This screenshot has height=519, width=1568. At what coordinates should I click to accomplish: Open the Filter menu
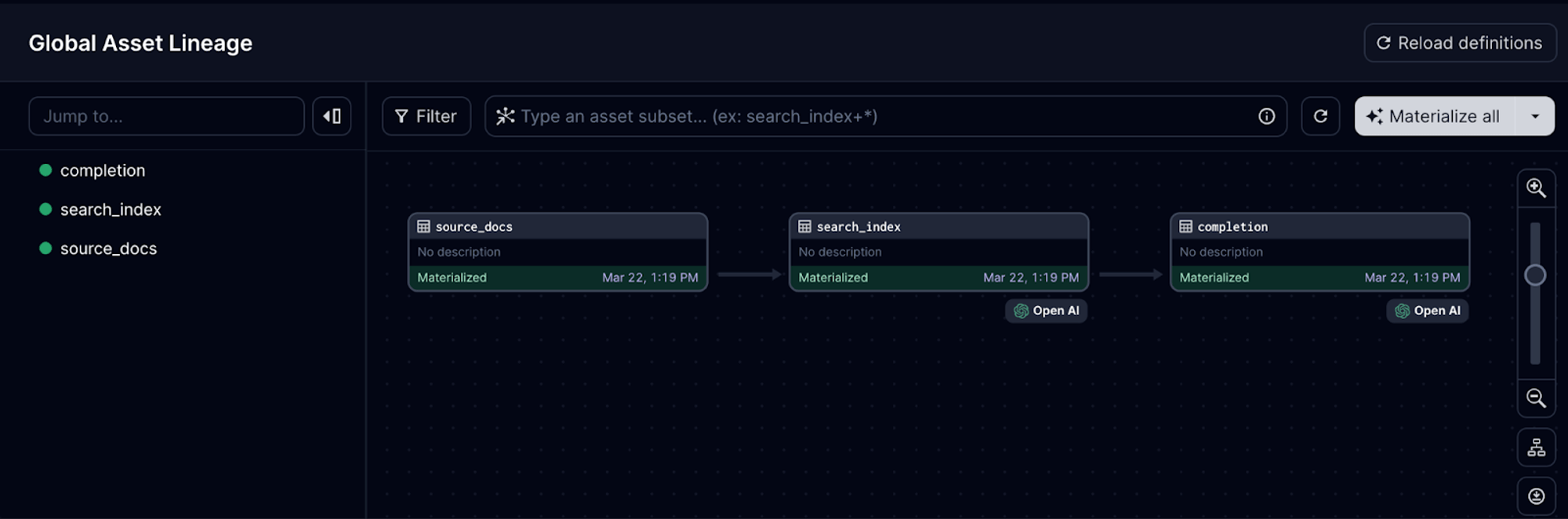point(426,116)
